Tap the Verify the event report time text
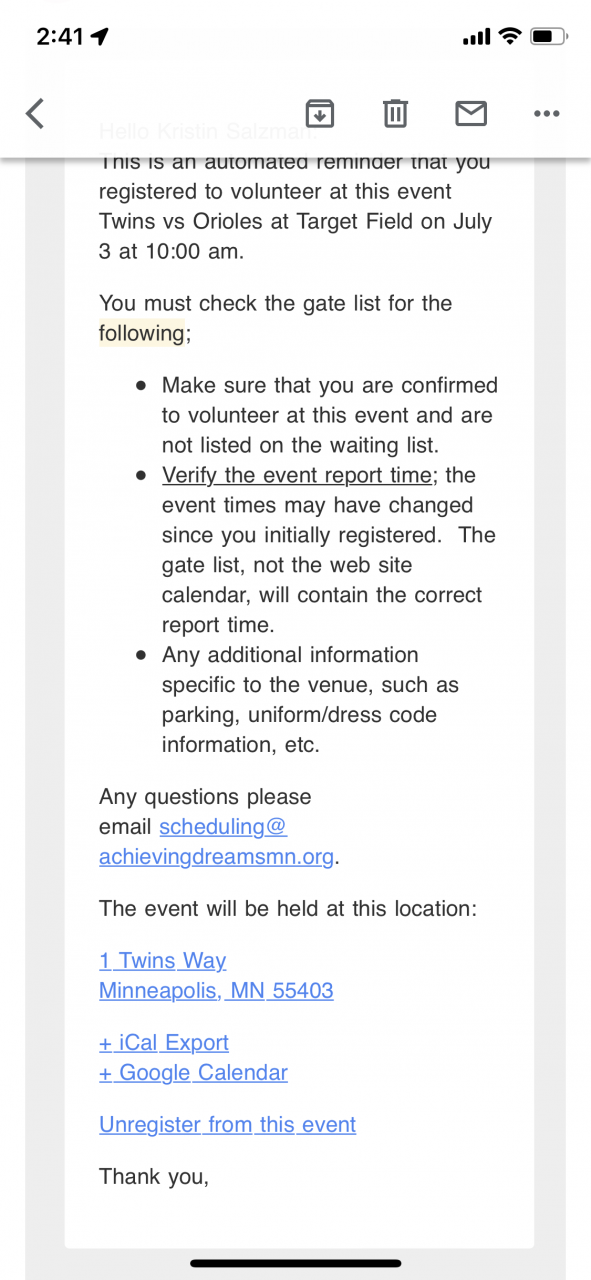This screenshot has width=591, height=1280. pos(298,475)
